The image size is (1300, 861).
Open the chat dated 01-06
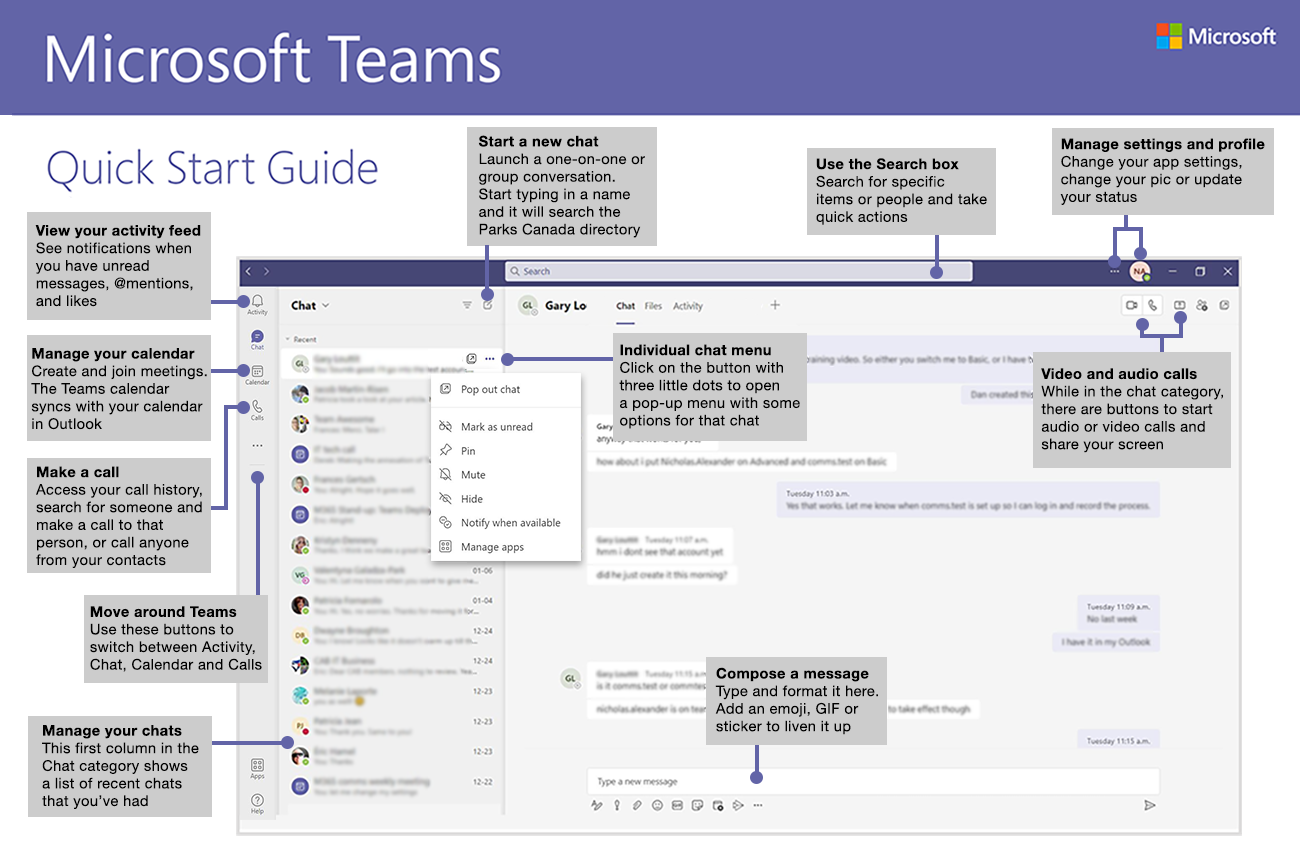(391, 575)
